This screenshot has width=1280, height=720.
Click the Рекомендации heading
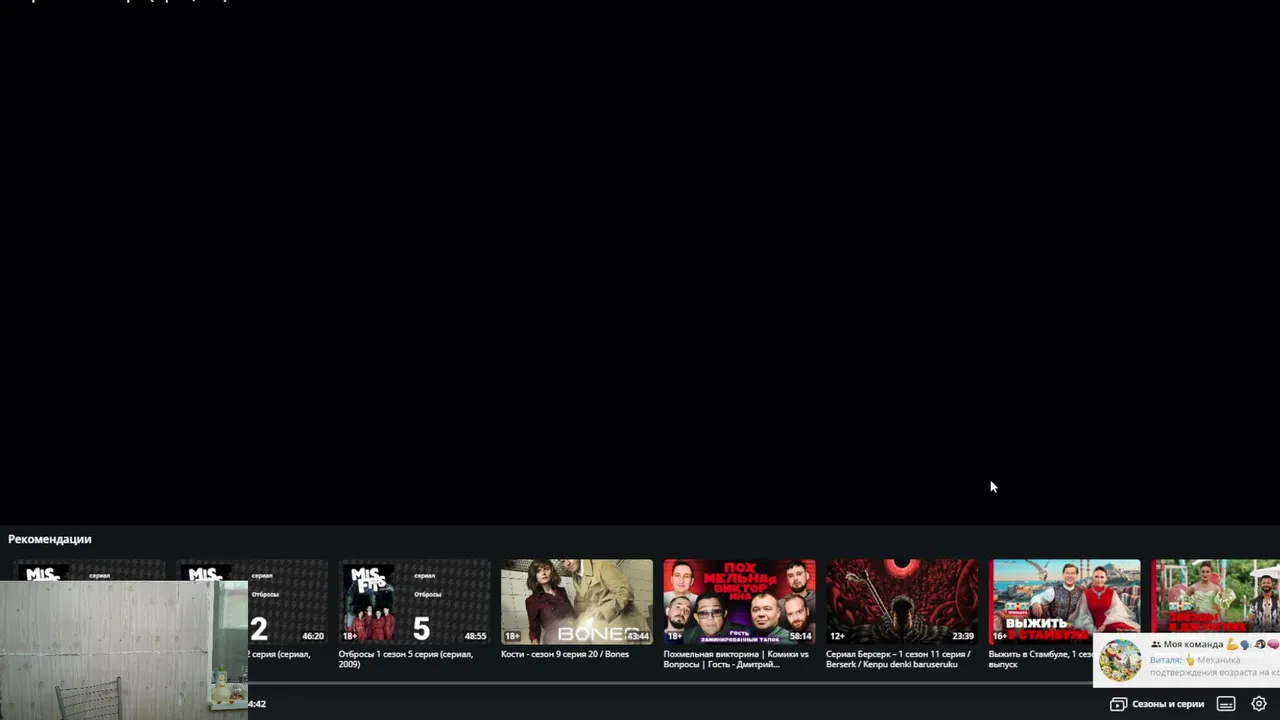[x=50, y=539]
